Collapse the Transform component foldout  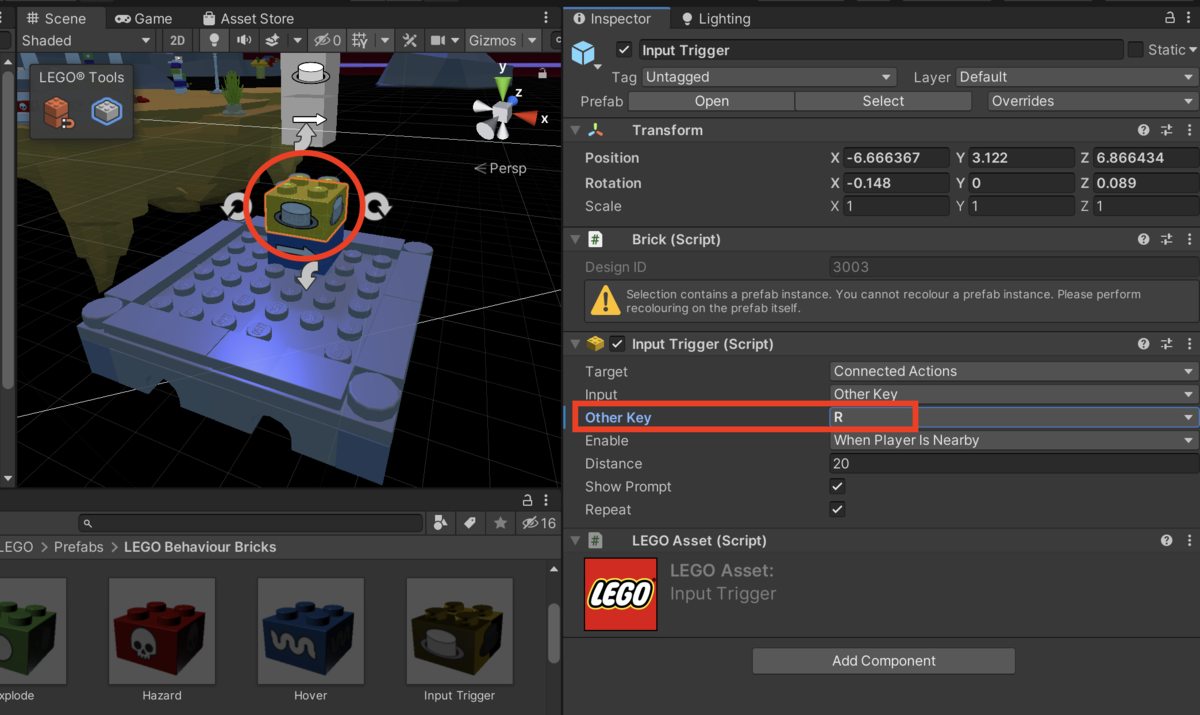pos(575,130)
